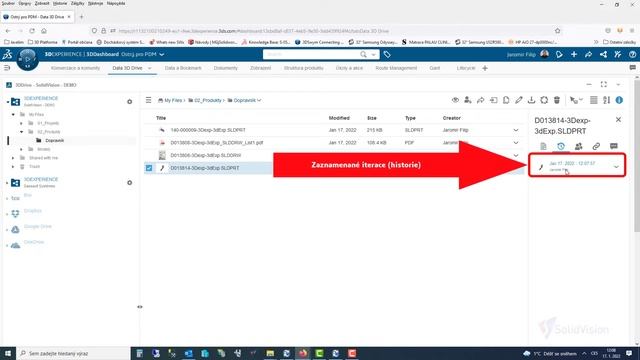Switch to the Konverzace a komunity tab
The width and height of the screenshot is (640, 360).
[75, 68]
